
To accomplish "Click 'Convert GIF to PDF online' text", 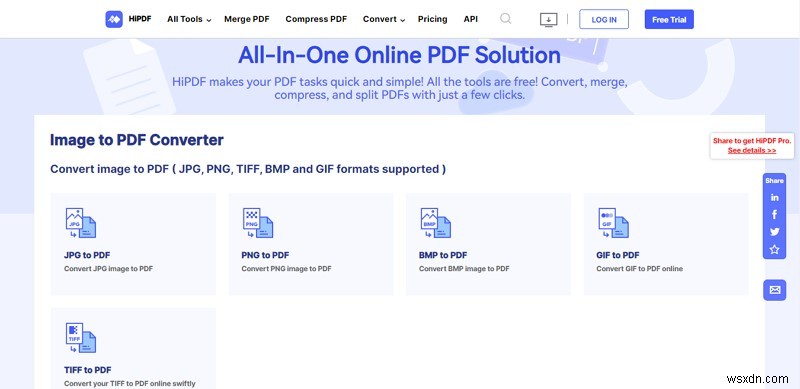I will point(639,269).
